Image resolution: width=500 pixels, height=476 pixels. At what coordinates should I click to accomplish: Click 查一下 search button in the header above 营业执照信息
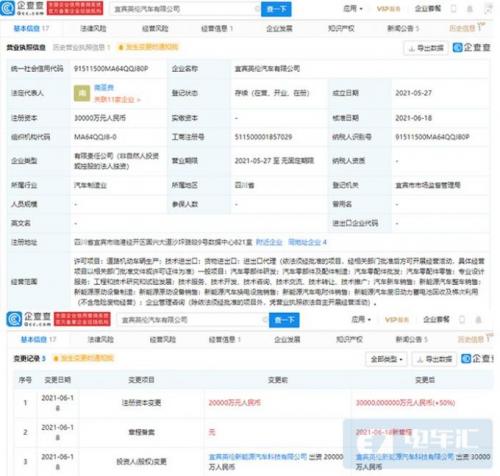pos(276,9)
